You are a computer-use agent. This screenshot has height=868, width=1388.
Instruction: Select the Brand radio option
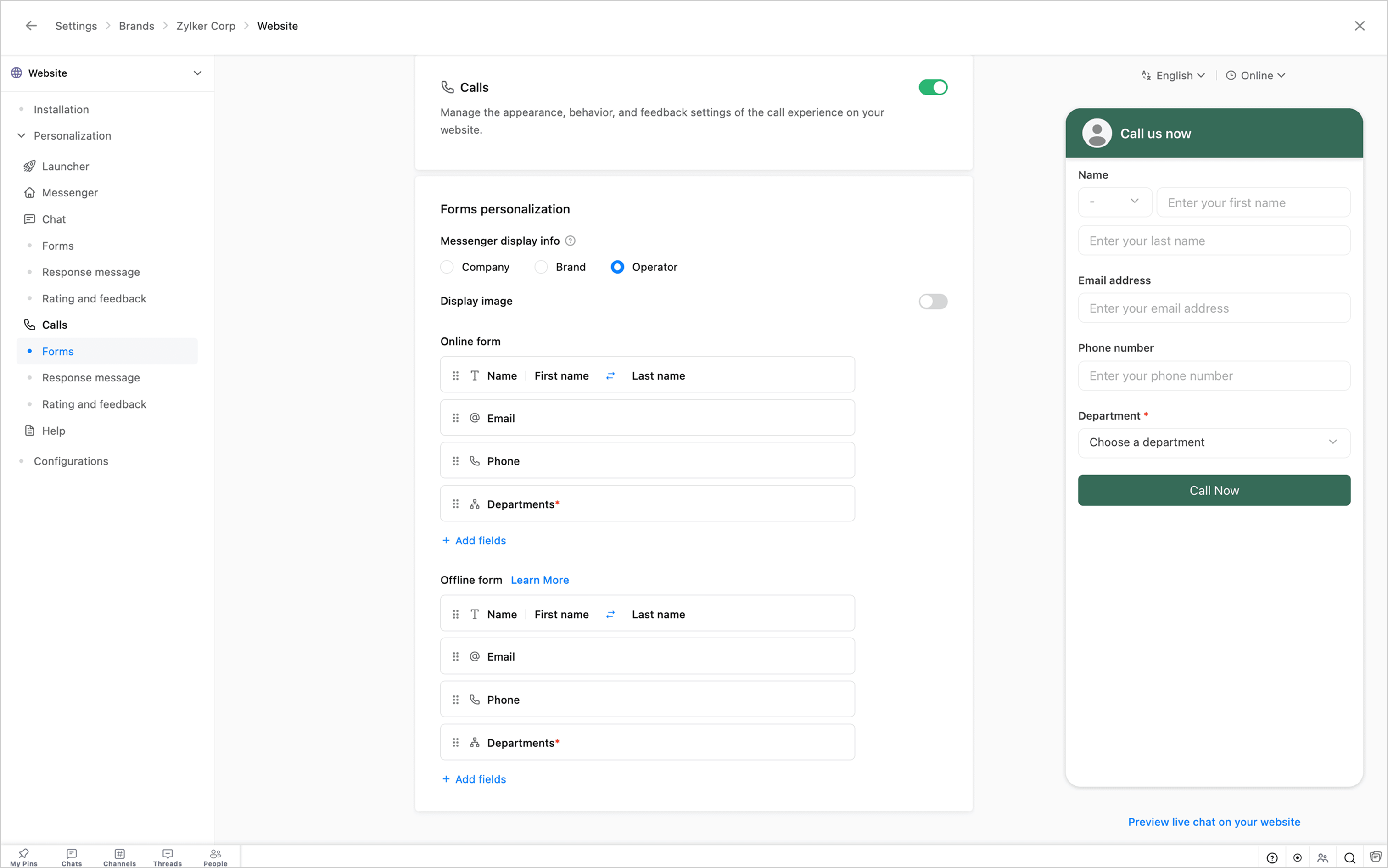click(x=541, y=267)
